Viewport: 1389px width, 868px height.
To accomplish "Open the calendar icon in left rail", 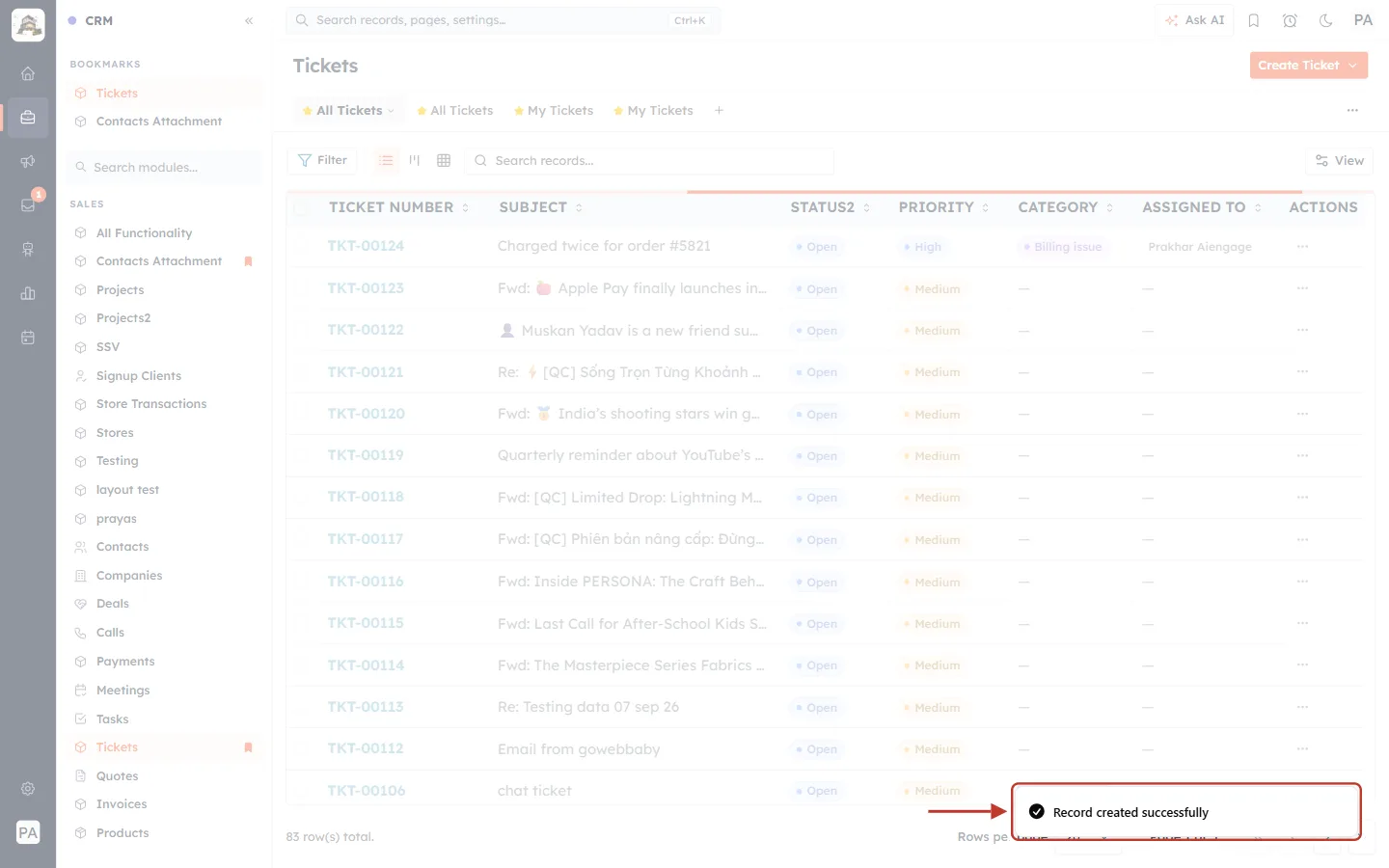I will click(28, 338).
